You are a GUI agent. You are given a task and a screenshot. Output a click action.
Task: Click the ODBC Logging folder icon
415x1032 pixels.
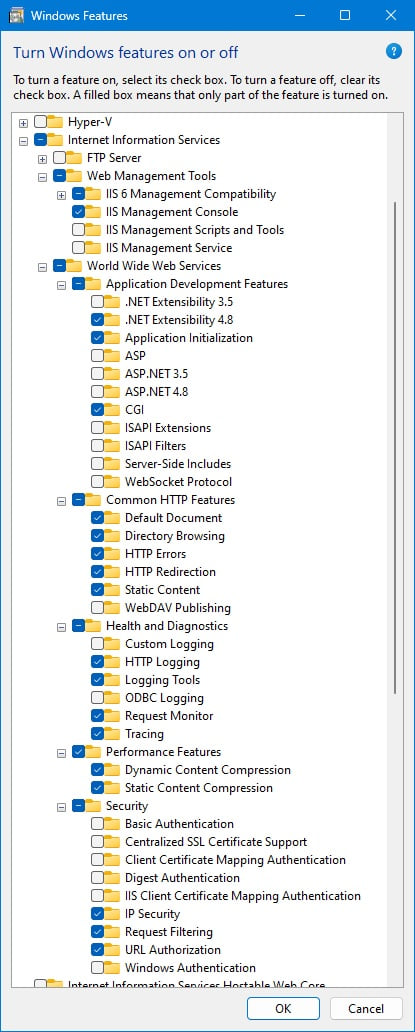[112, 698]
